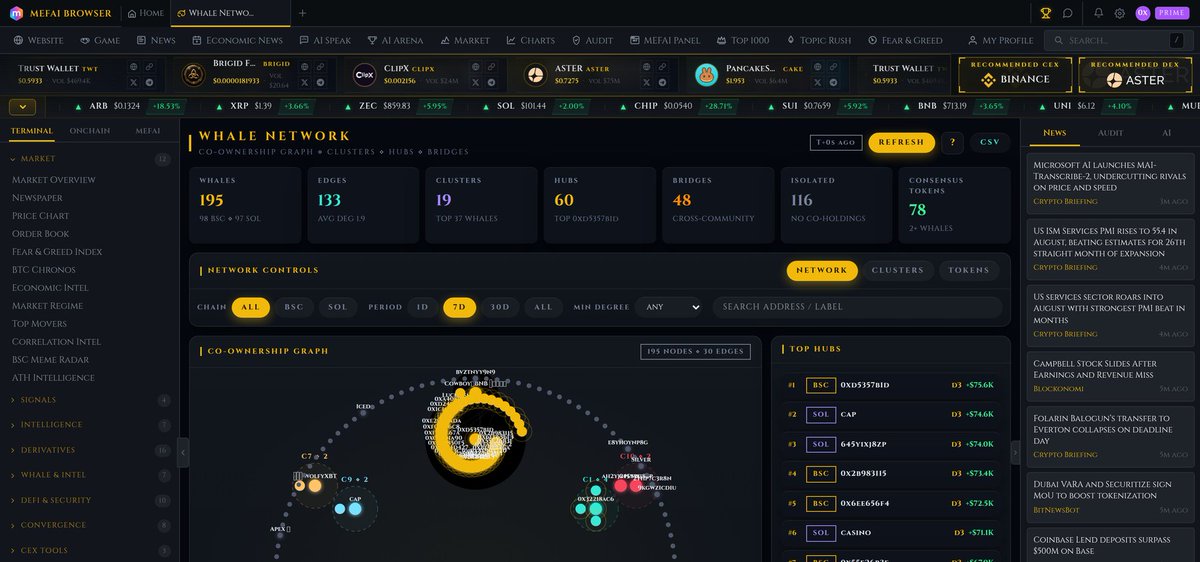Click the Recommended CEX Binance banner

[x=1015, y=75]
